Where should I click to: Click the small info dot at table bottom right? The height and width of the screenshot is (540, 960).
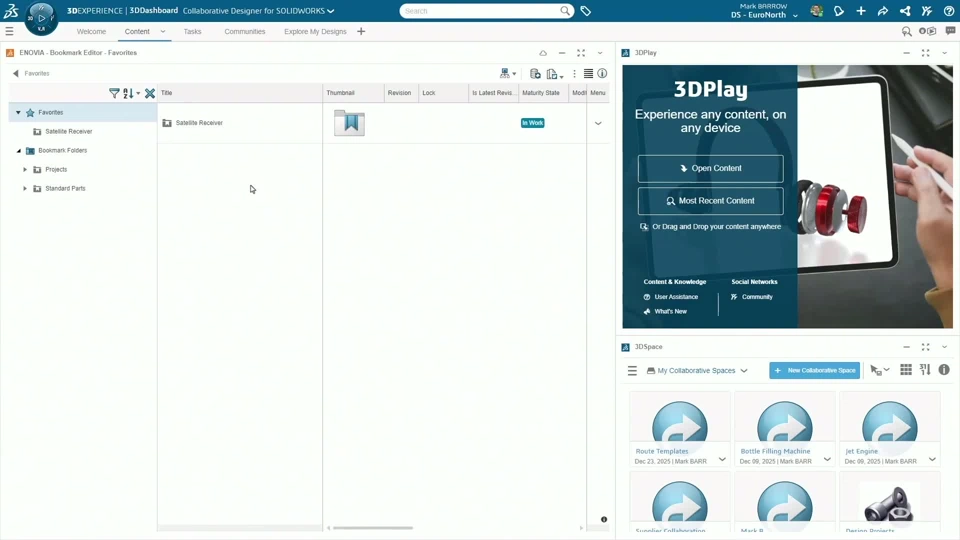click(604, 519)
